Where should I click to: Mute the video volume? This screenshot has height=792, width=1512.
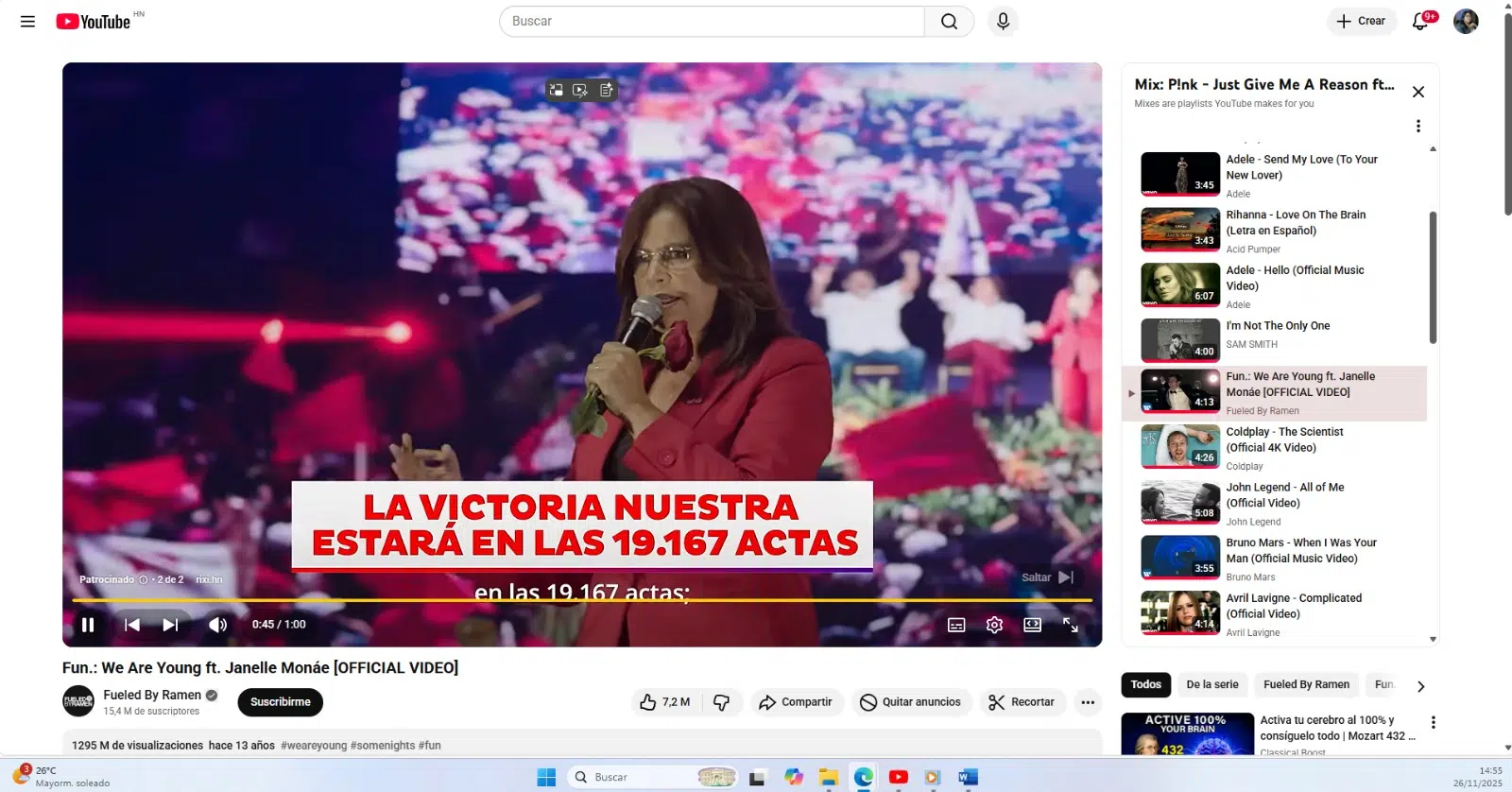217,625
